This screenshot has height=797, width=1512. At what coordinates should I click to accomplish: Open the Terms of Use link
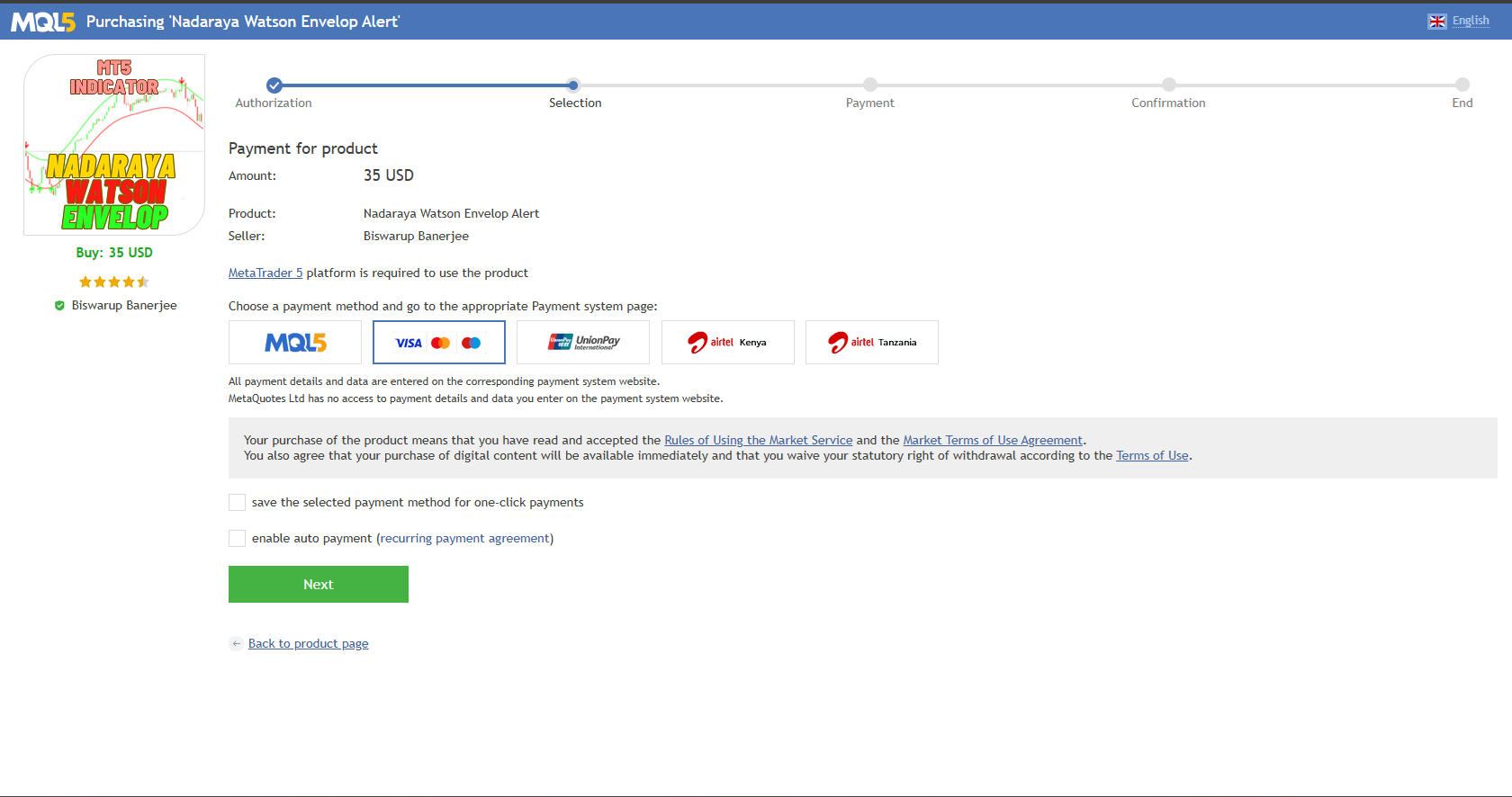(x=1152, y=456)
